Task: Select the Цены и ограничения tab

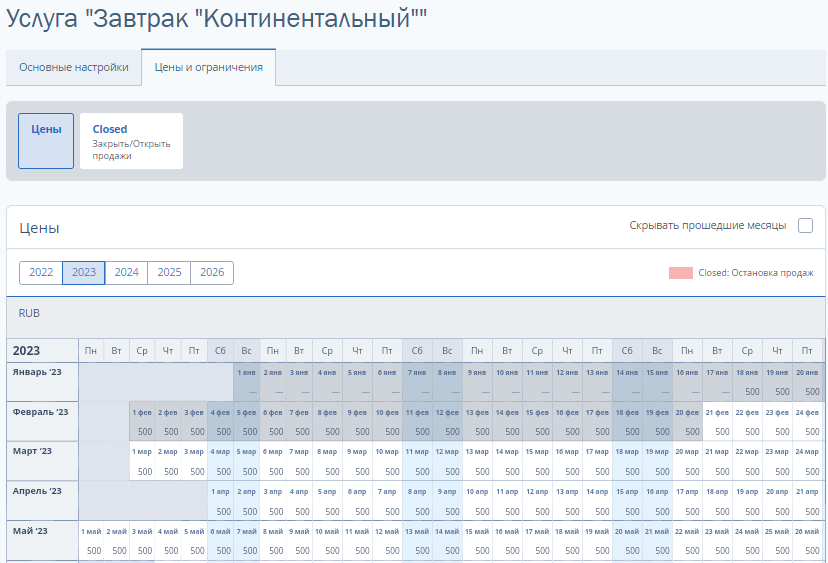Action: (209, 68)
